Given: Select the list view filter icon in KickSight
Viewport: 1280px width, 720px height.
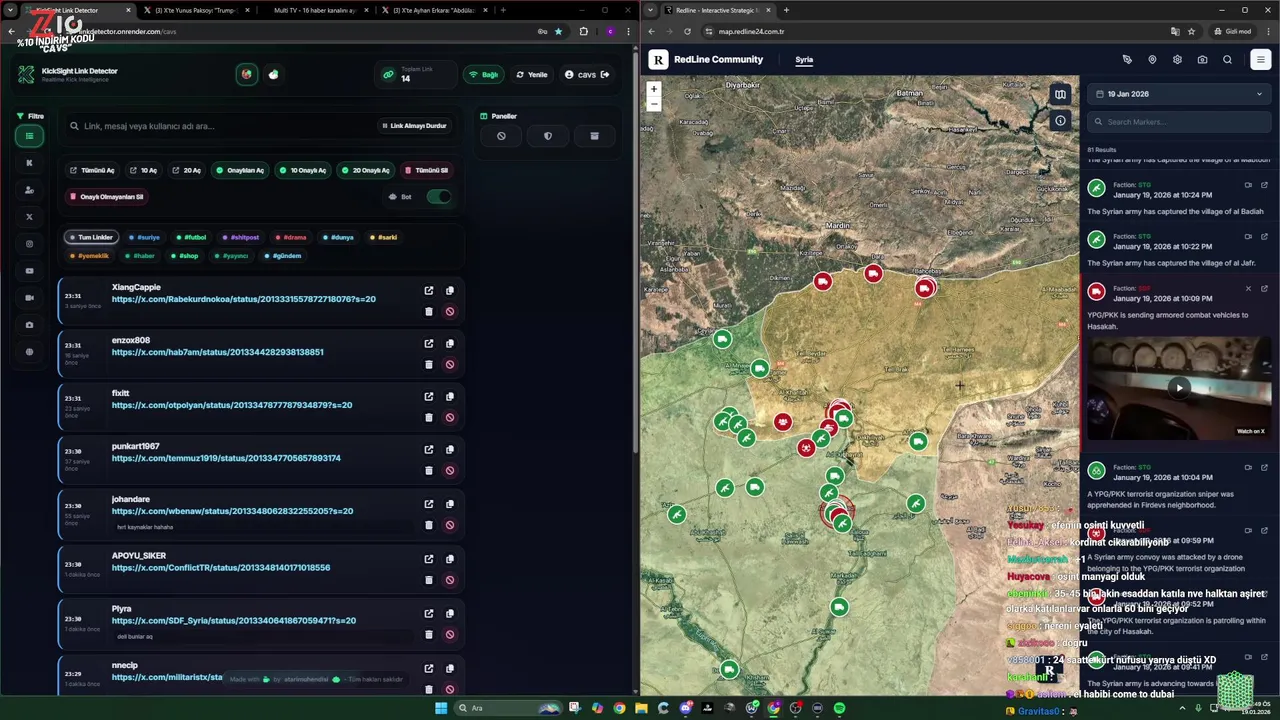Looking at the screenshot, I should click(29, 136).
